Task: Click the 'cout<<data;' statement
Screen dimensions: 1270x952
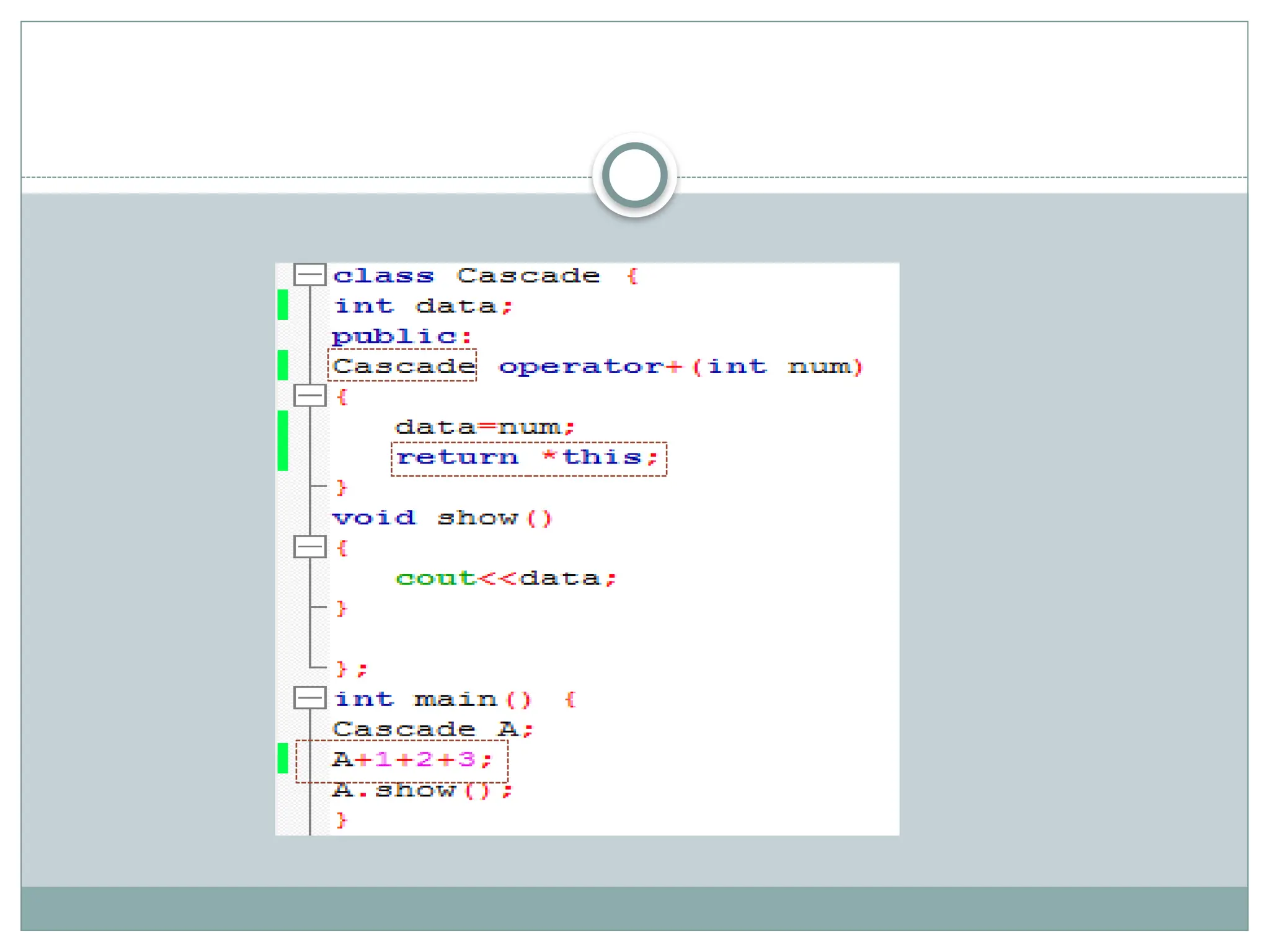Action: [x=505, y=578]
